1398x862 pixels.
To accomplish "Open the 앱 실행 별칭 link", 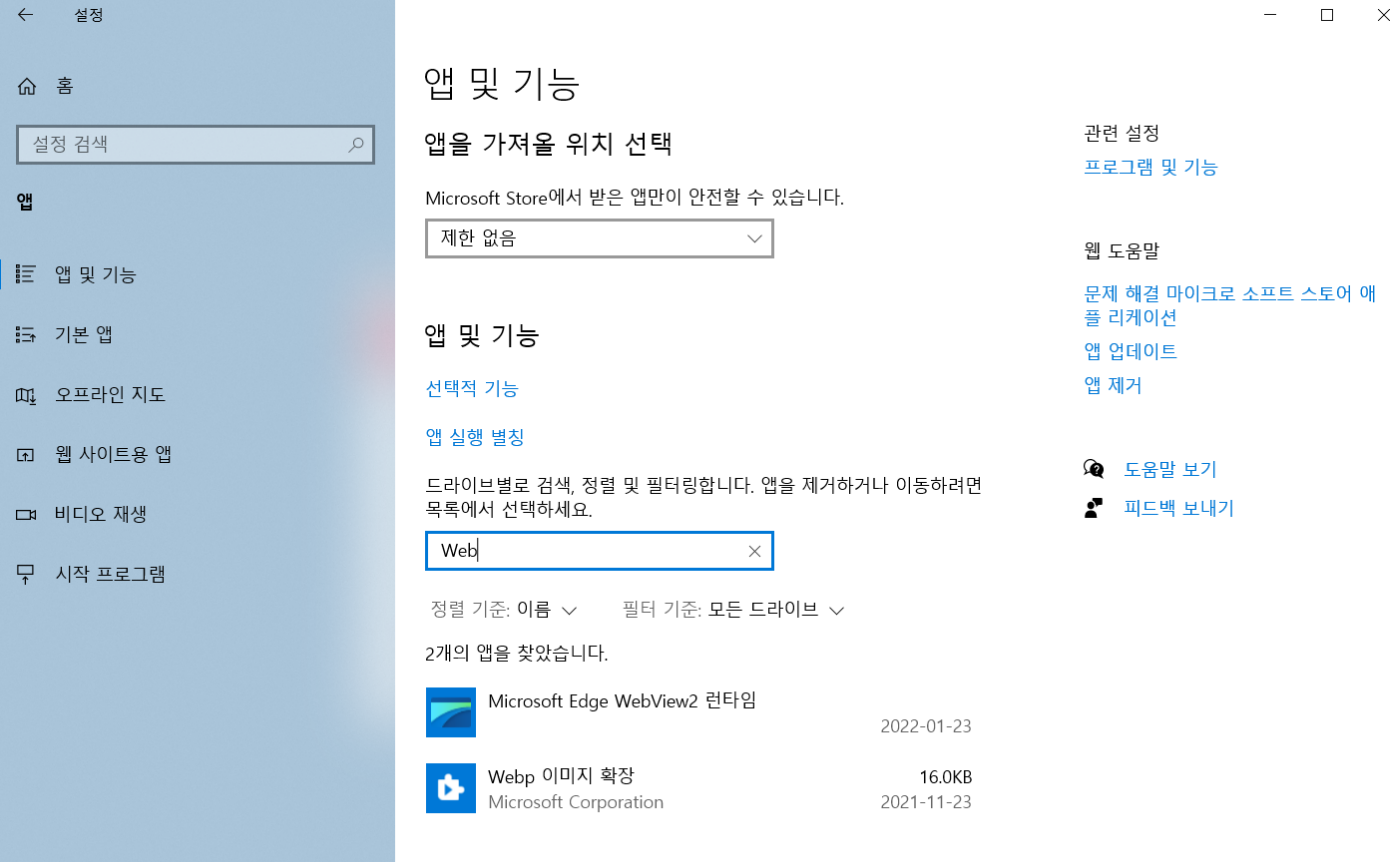I will [x=475, y=437].
